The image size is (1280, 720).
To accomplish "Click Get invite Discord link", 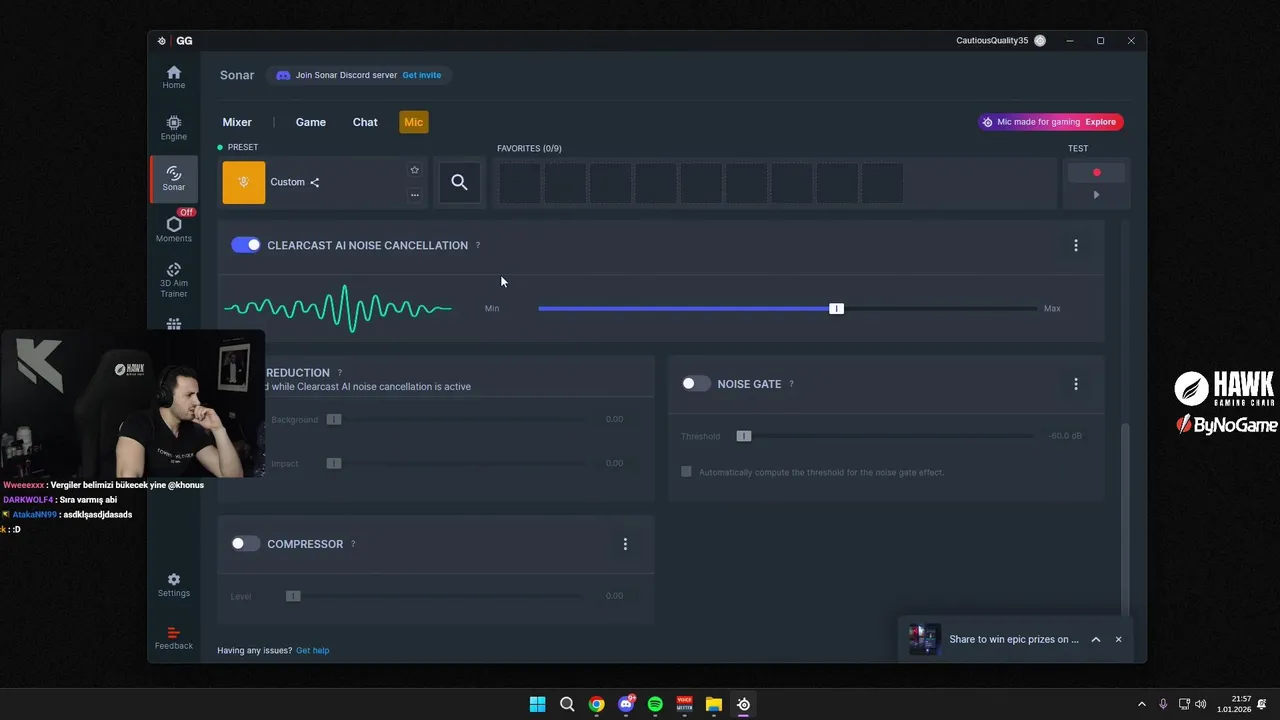I will [422, 75].
